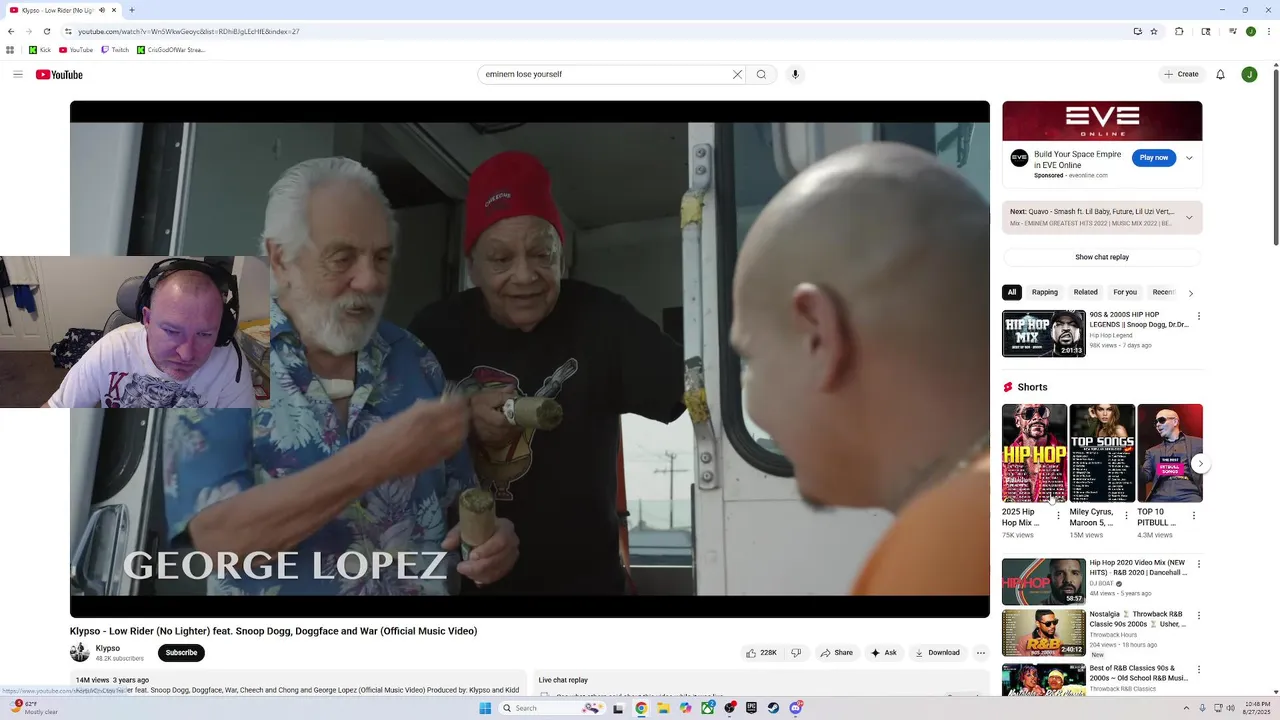Open options for the 2025 Hip Hop Mix short

[x=1058, y=516]
